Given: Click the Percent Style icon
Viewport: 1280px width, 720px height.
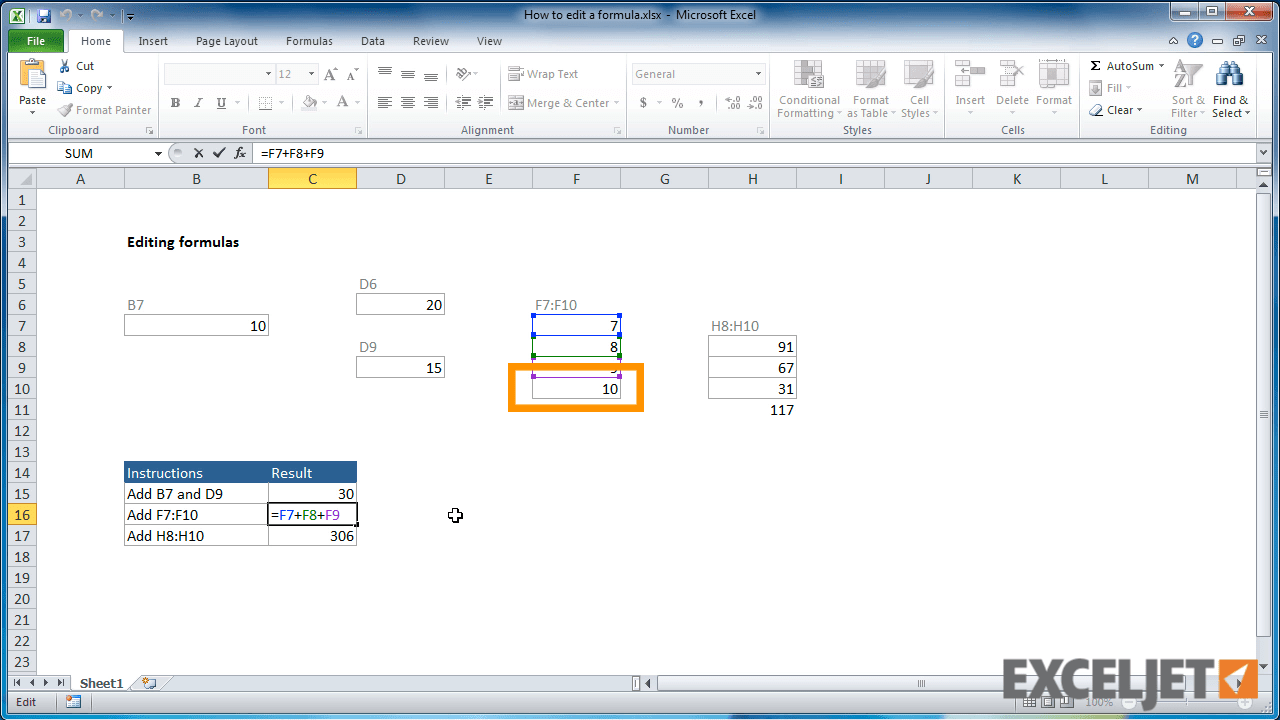Looking at the screenshot, I should point(676,102).
